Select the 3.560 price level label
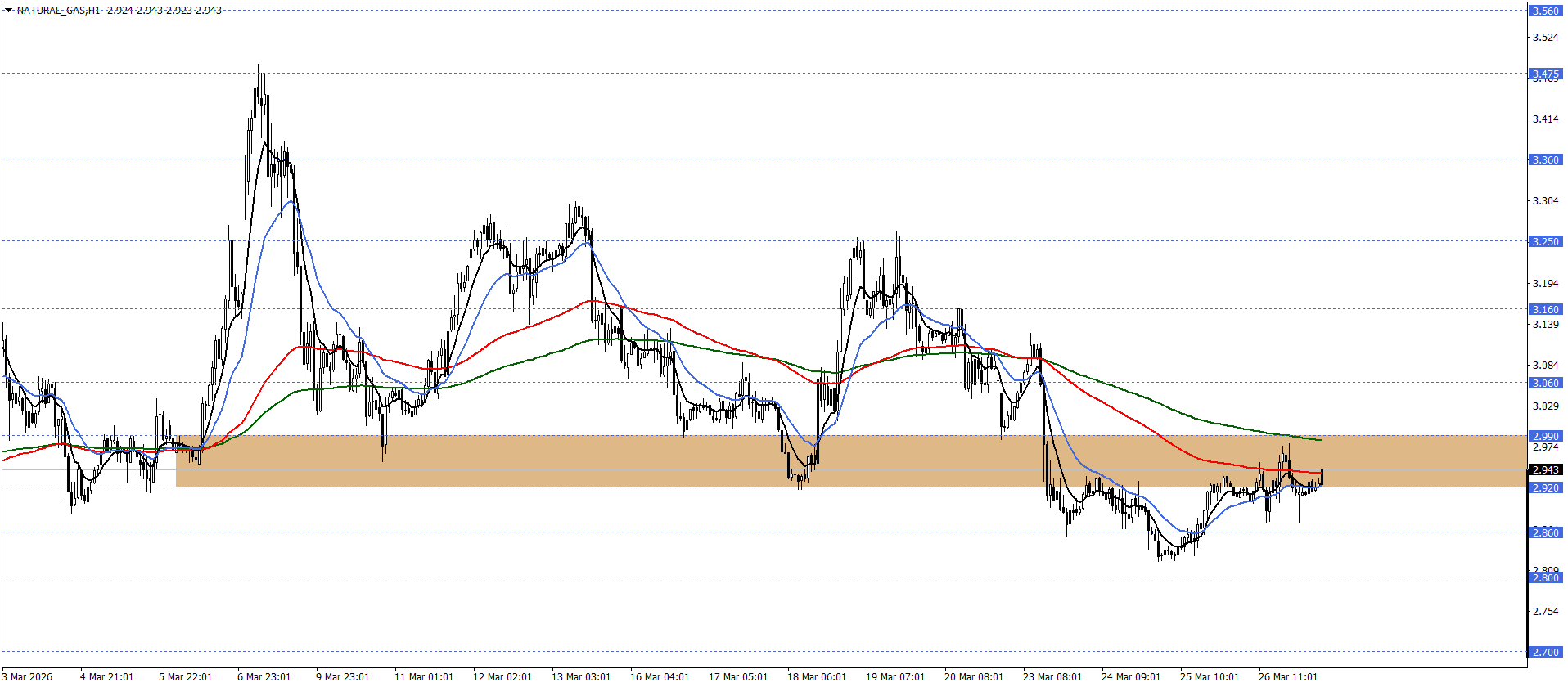The width and height of the screenshot is (1568, 687). [x=1545, y=11]
